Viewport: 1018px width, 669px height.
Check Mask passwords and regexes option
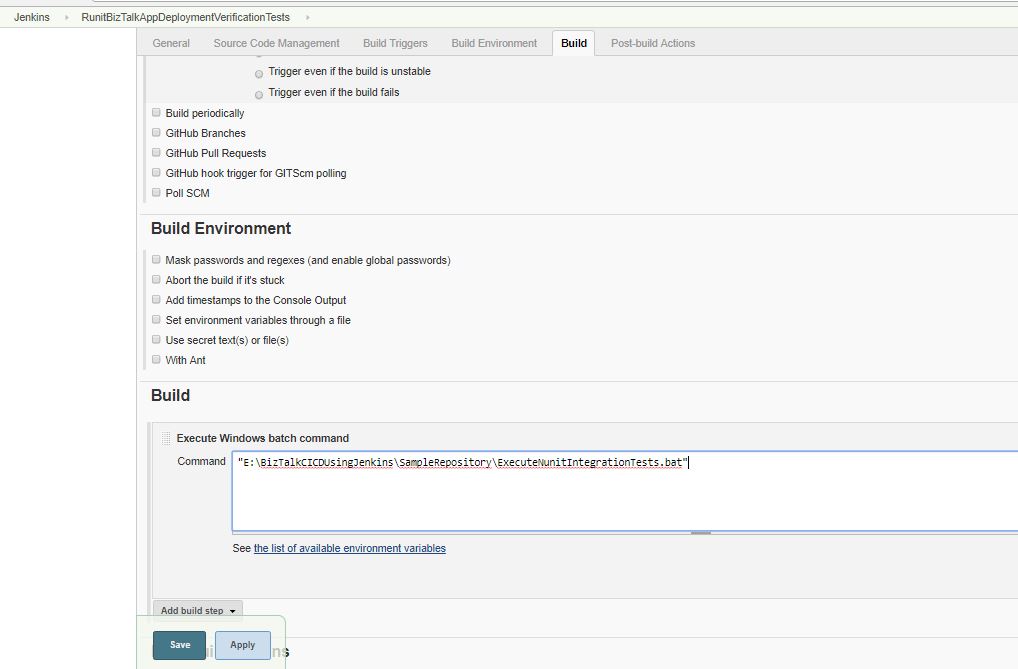(x=156, y=259)
